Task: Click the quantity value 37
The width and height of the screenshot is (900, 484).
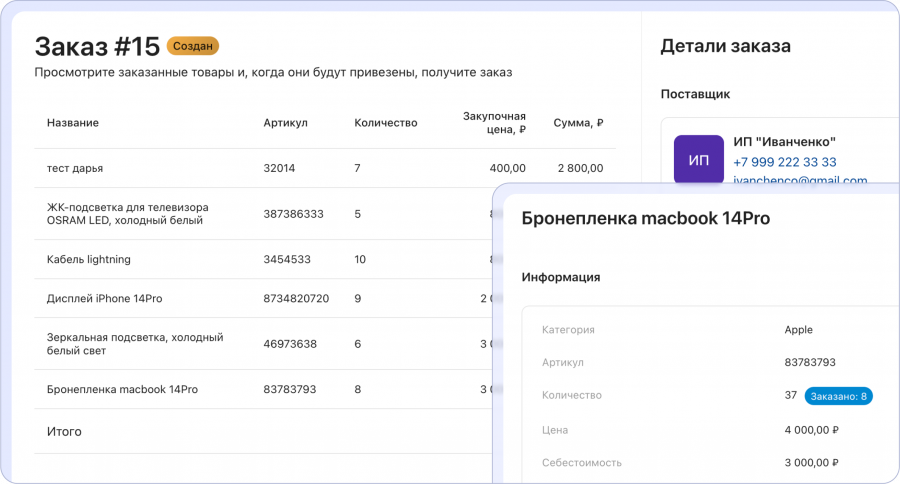Action: pos(790,396)
